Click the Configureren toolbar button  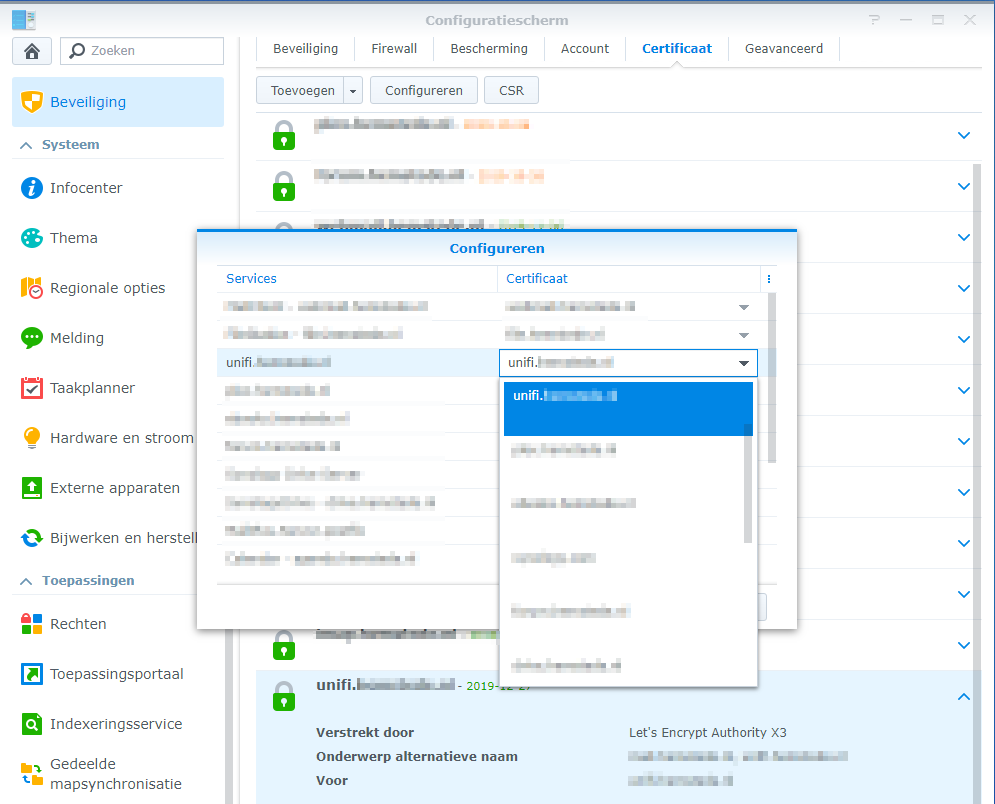click(x=423, y=91)
